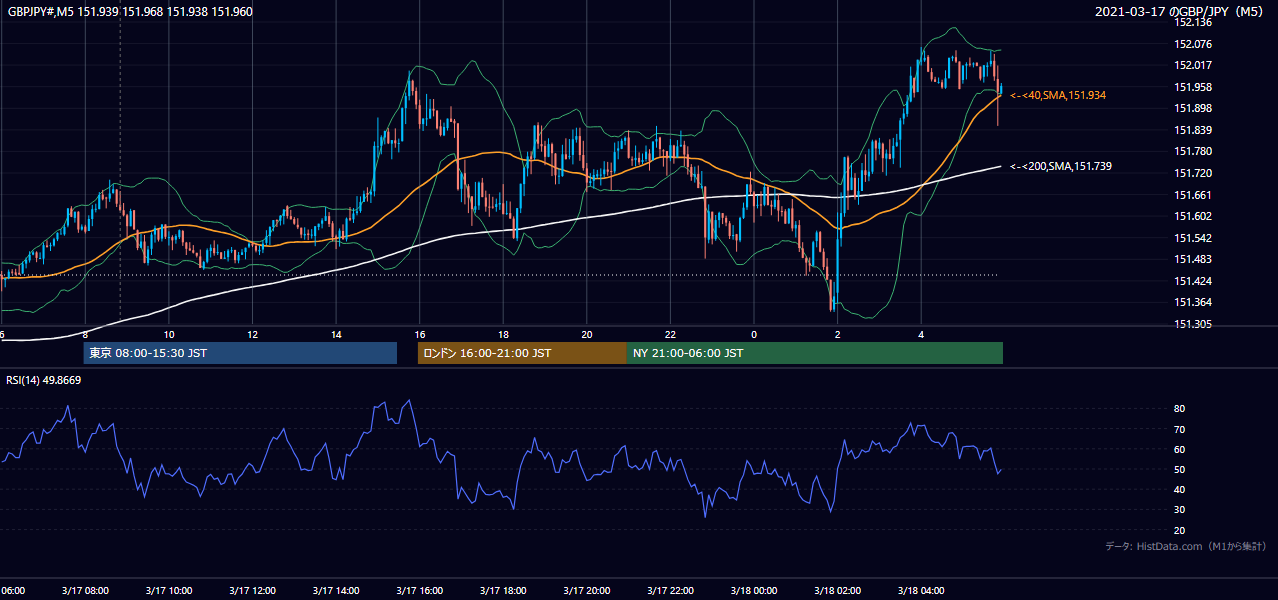Click the 3/17 12:00 time axis label
The image size is (1278, 600).
pos(253,590)
